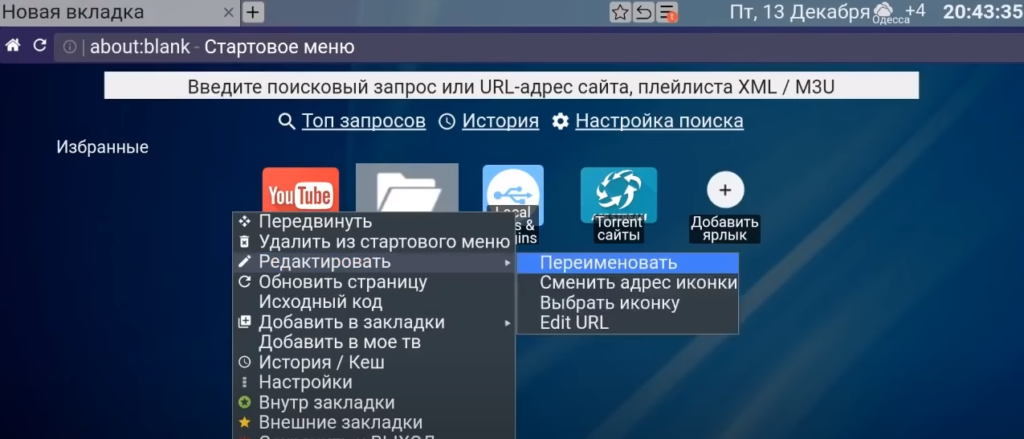Close the Новая вкладка tab
Image resolution: width=1024 pixels, height=439 pixels.
pyautogui.click(x=229, y=13)
